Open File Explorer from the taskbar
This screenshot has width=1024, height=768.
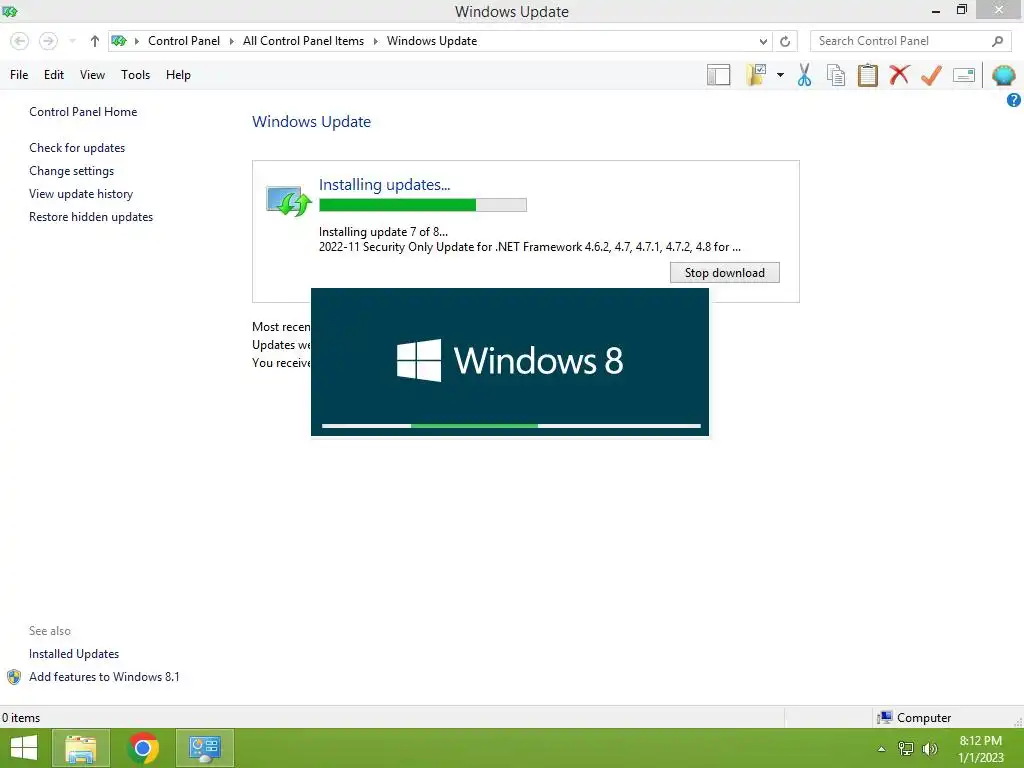(80, 748)
